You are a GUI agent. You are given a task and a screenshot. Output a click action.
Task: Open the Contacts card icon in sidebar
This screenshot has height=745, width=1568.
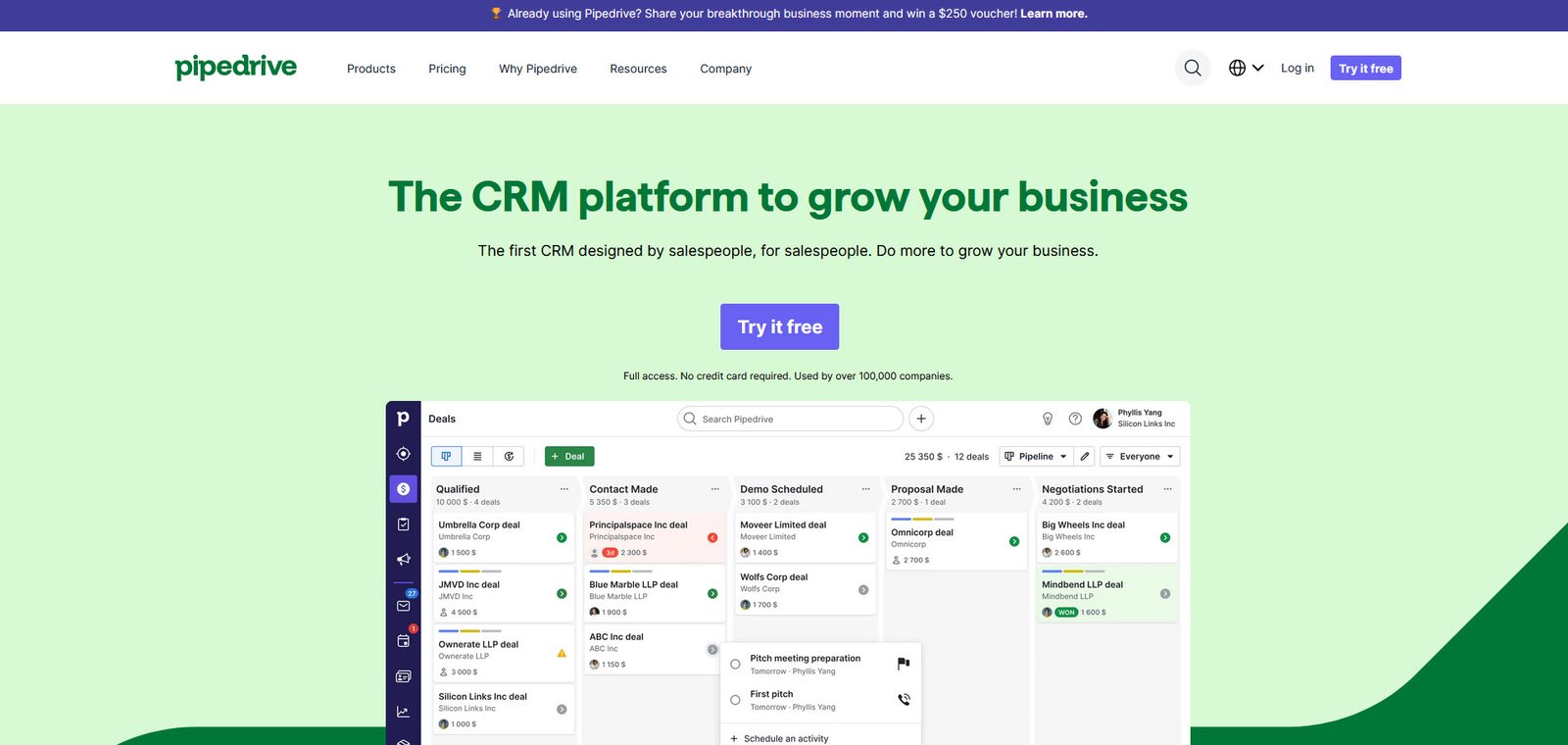(x=403, y=676)
